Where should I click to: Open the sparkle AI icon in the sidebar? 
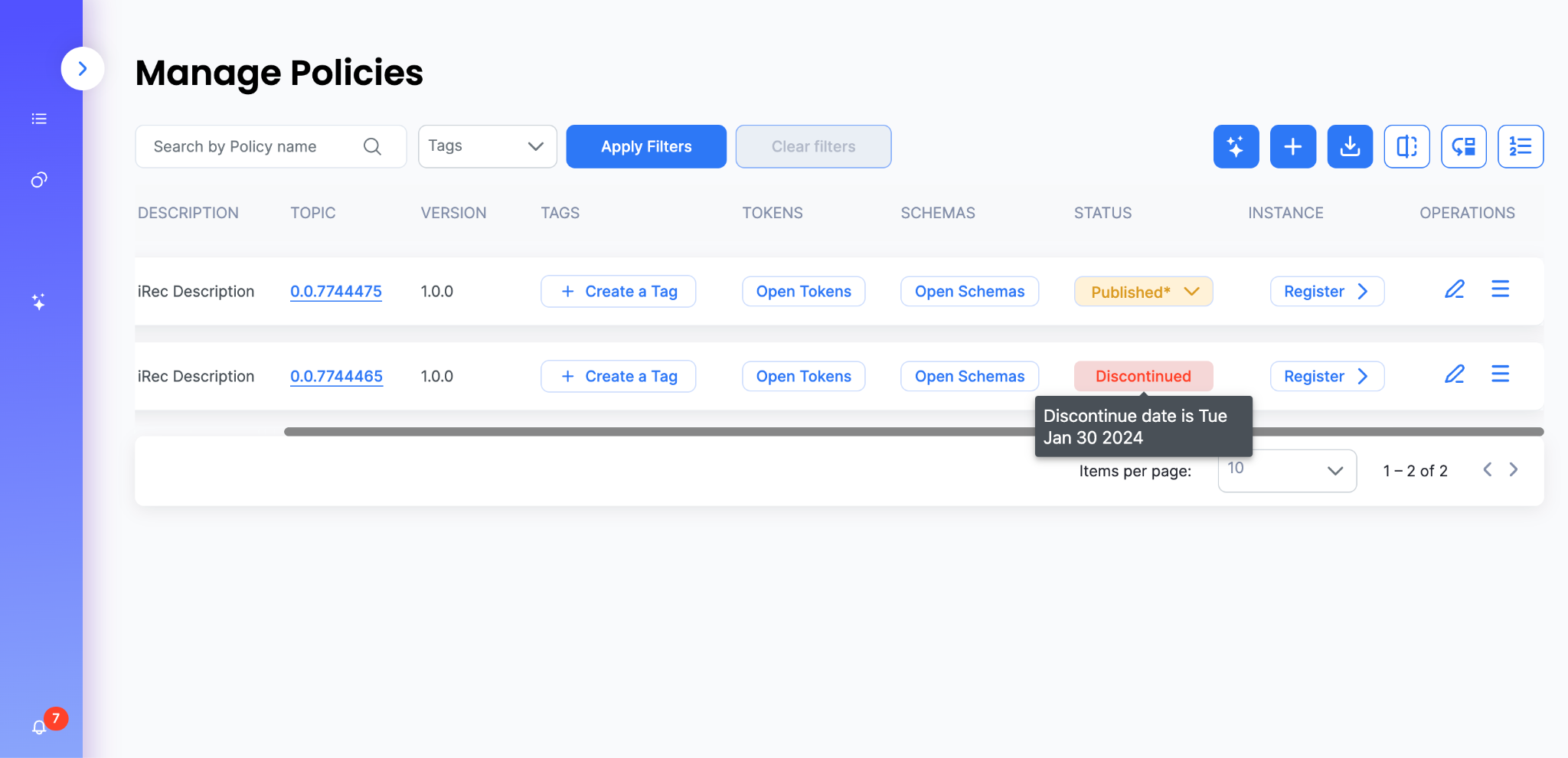(x=39, y=302)
